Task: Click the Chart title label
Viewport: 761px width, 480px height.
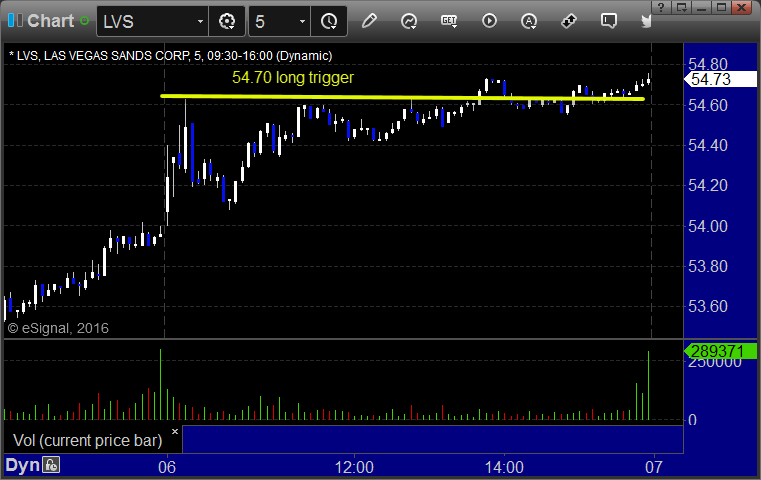Action: (50, 21)
